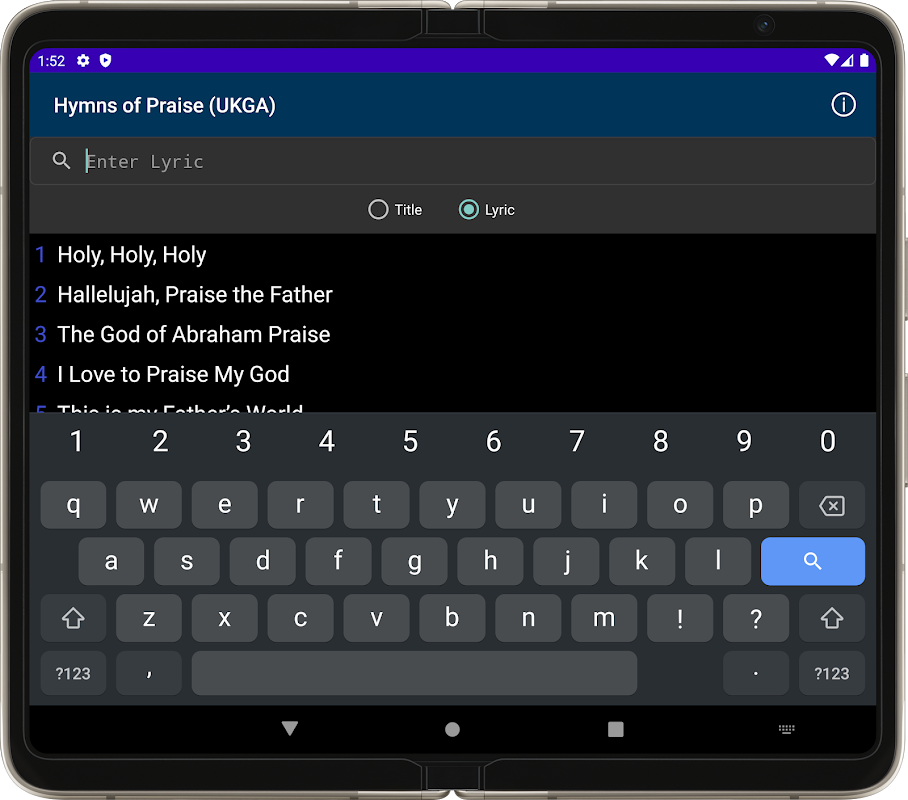Tap the number 3 key
This screenshot has width=908, height=800.
coord(243,441)
